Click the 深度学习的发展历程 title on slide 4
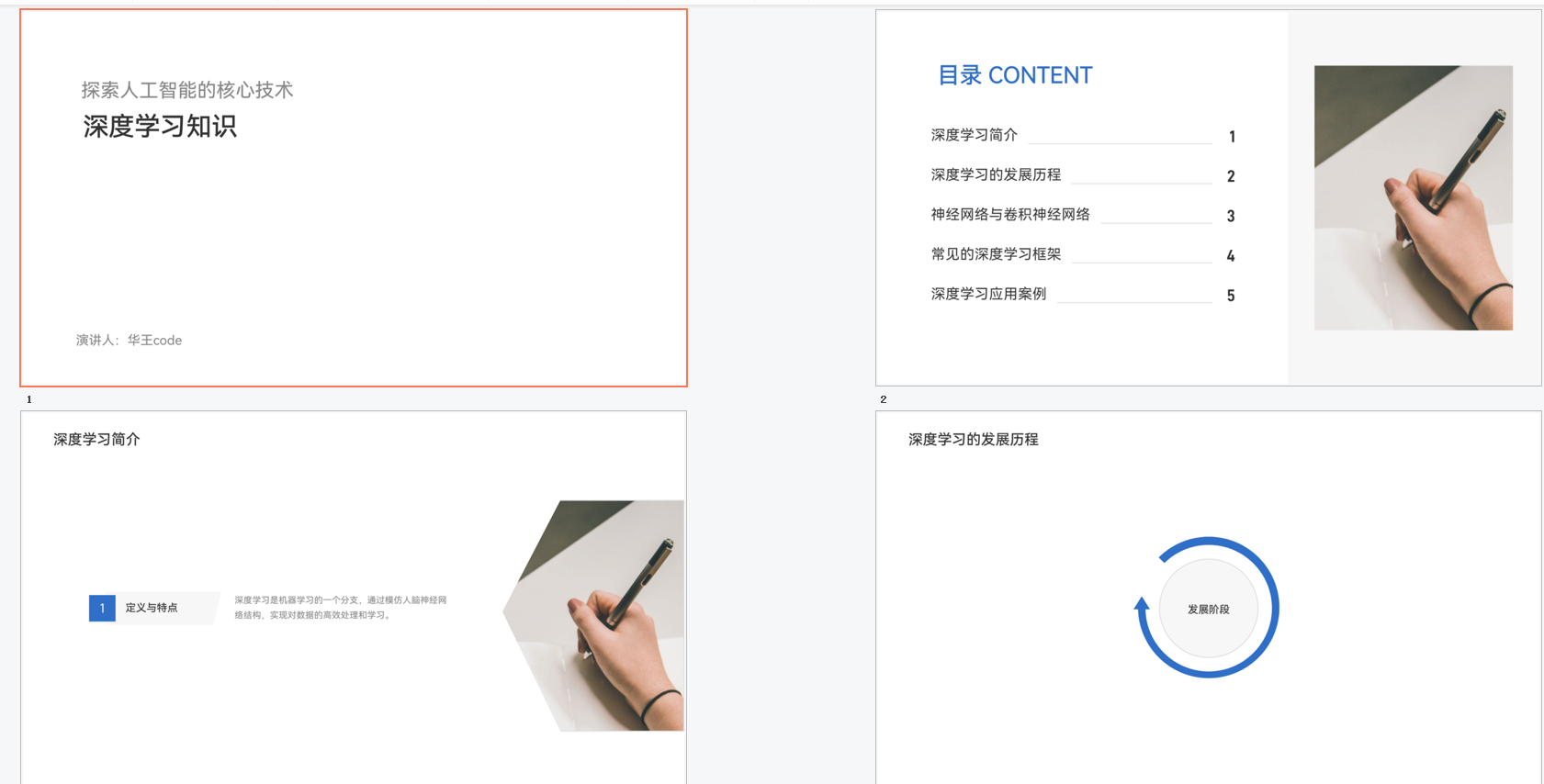The height and width of the screenshot is (784, 1544). [973, 440]
